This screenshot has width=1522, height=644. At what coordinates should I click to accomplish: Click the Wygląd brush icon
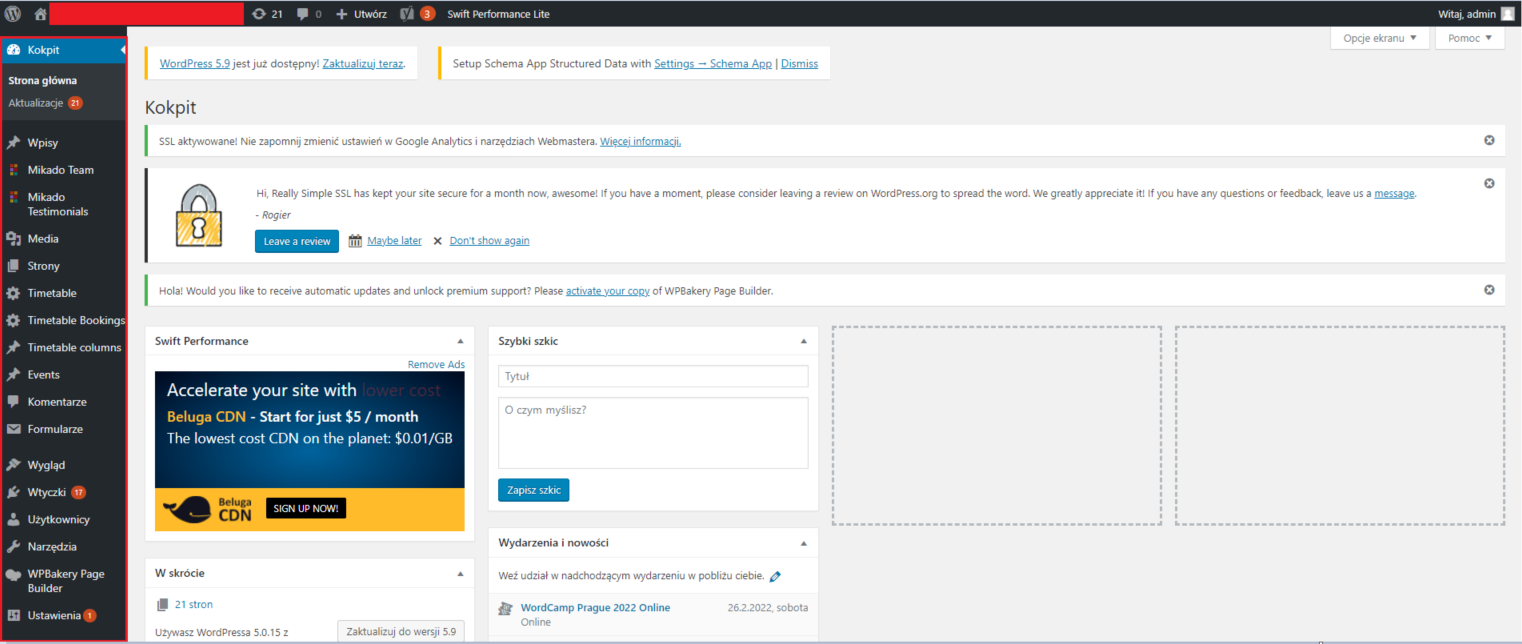tap(13, 465)
